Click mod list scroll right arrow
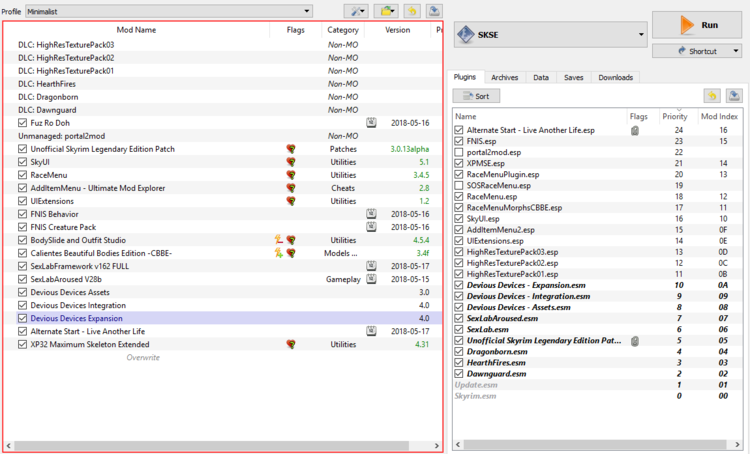Image resolution: width=750 pixels, height=454 pixels. [x=436, y=445]
